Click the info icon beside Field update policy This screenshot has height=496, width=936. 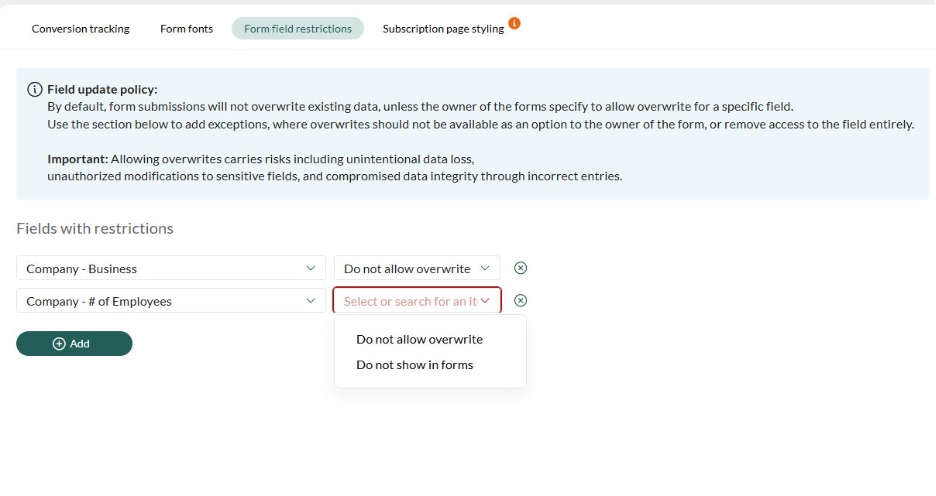[35, 90]
